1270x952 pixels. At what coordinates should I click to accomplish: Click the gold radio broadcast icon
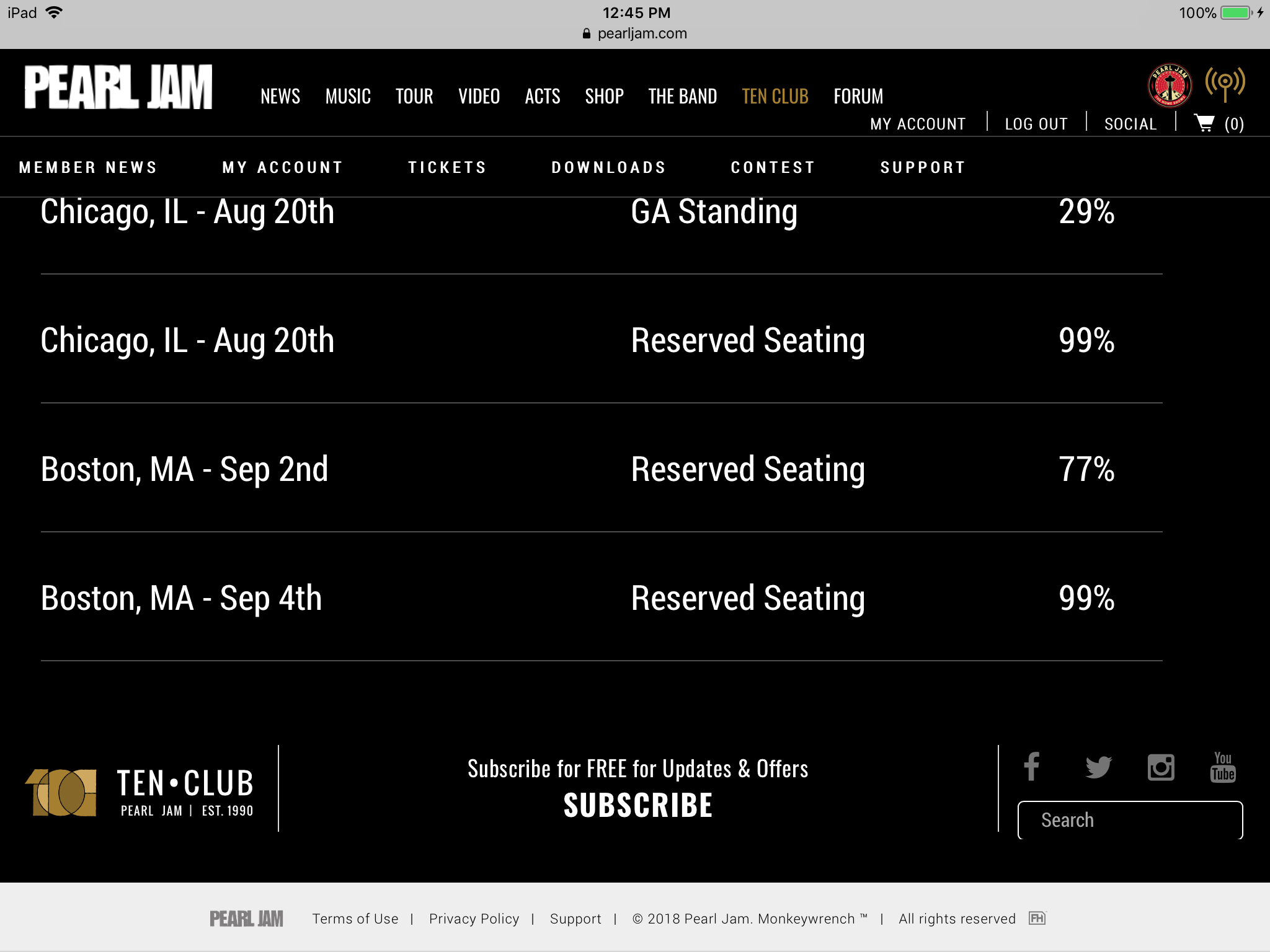(x=1225, y=84)
